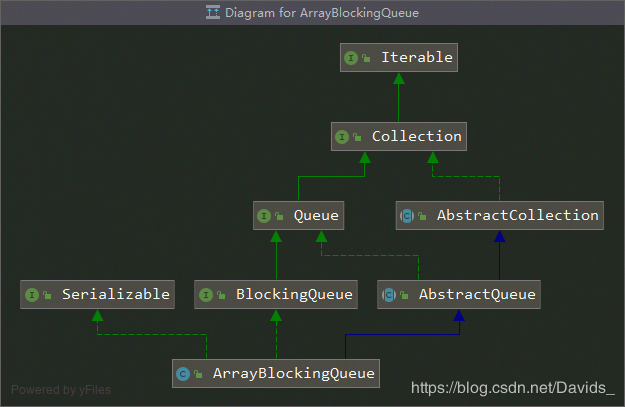Select the Iterable interface node
The width and height of the screenshot is (625, 407).
tap(399, 57)
